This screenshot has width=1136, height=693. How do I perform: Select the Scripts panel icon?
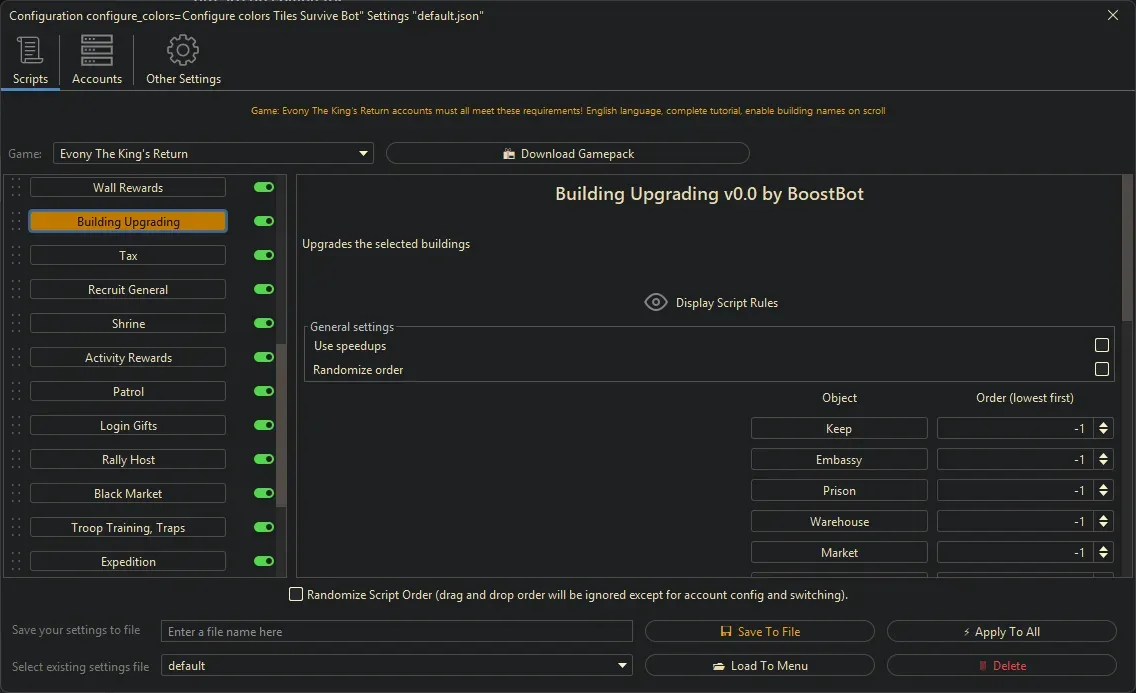[x=30, y=49]
